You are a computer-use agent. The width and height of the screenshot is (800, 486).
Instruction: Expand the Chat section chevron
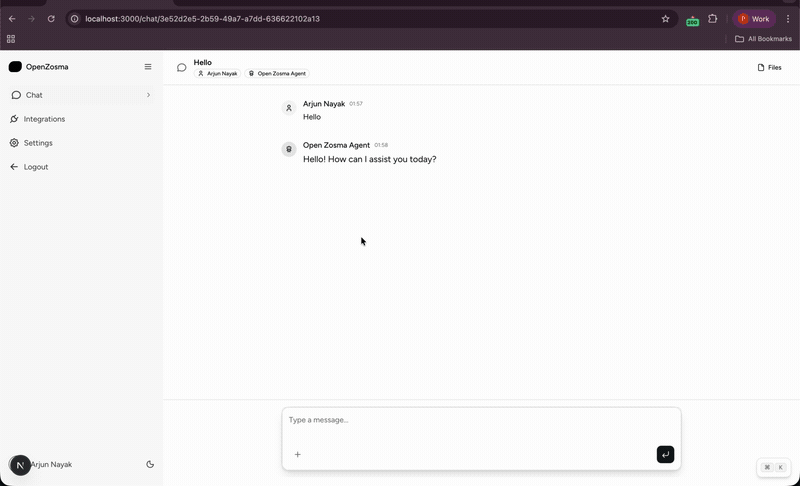pos(148,95)
